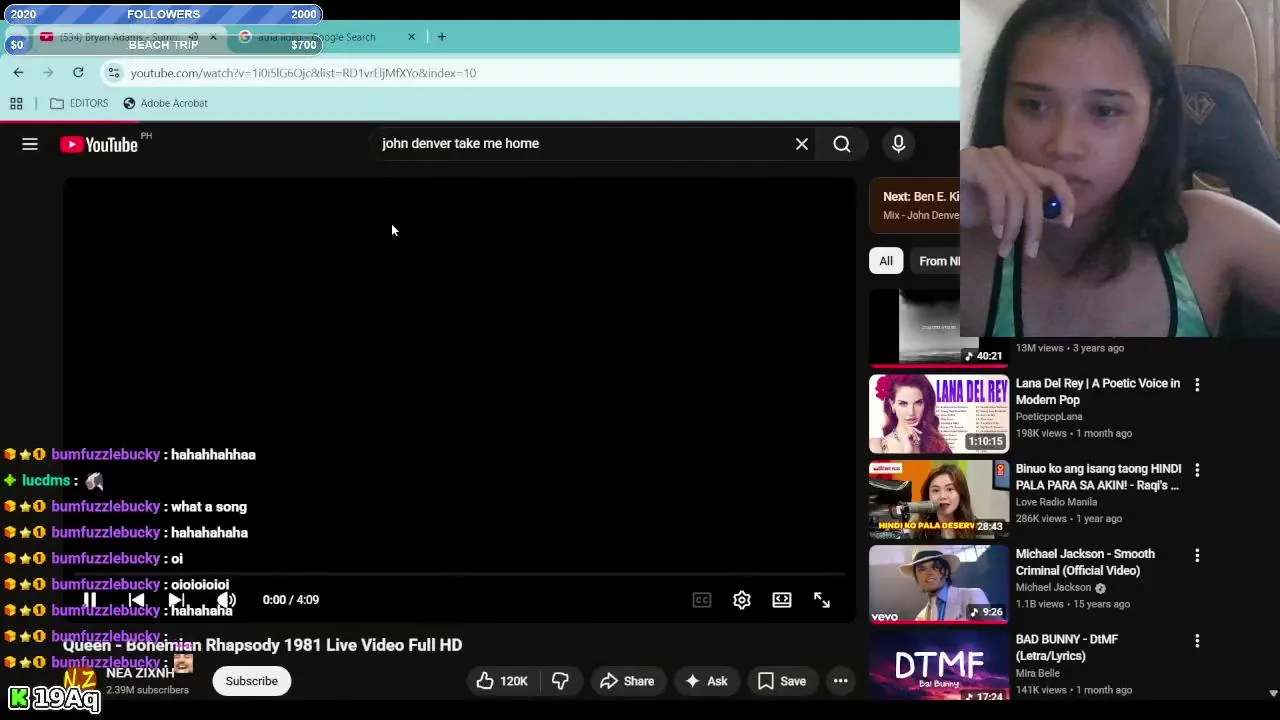Open options menu for Binuo ko video

coord(1197,470)
